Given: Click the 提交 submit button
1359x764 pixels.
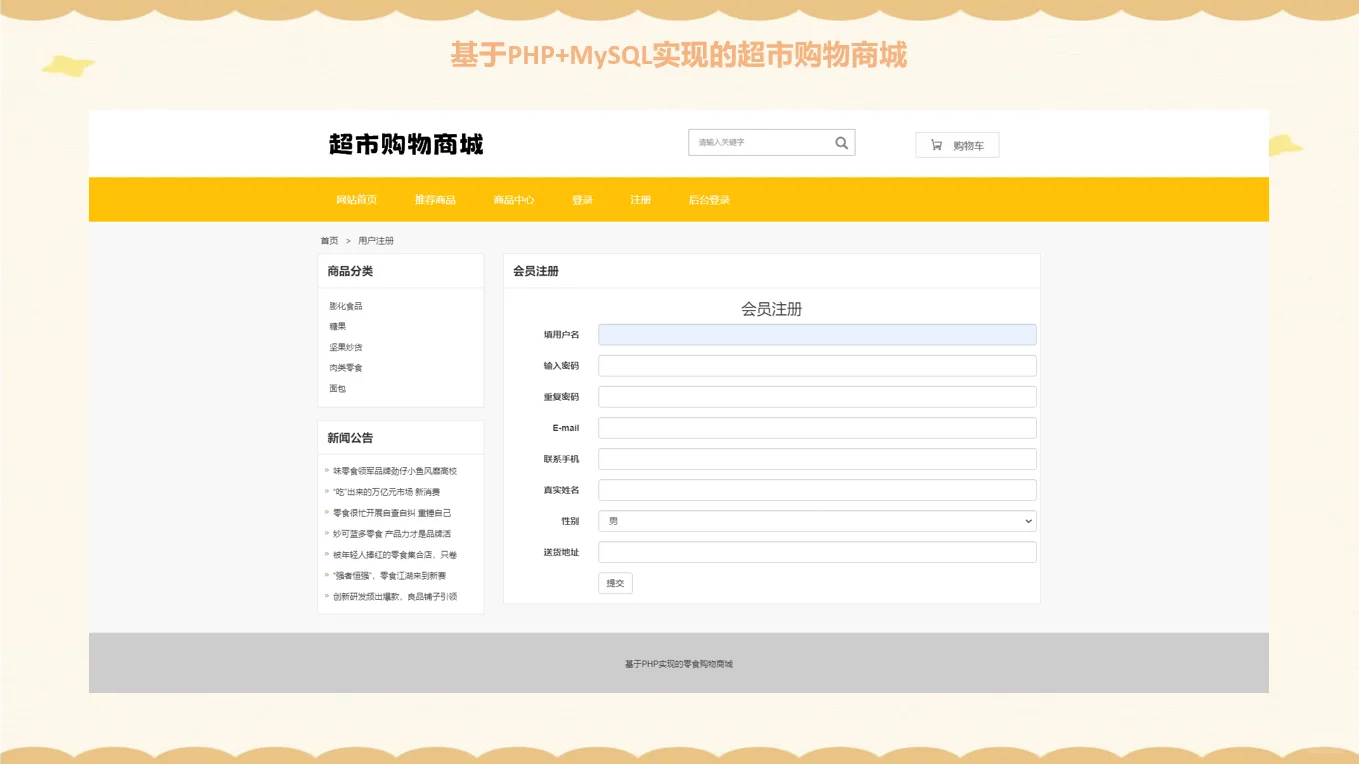Looking at the screenshot, I should [x=614, y=583].
